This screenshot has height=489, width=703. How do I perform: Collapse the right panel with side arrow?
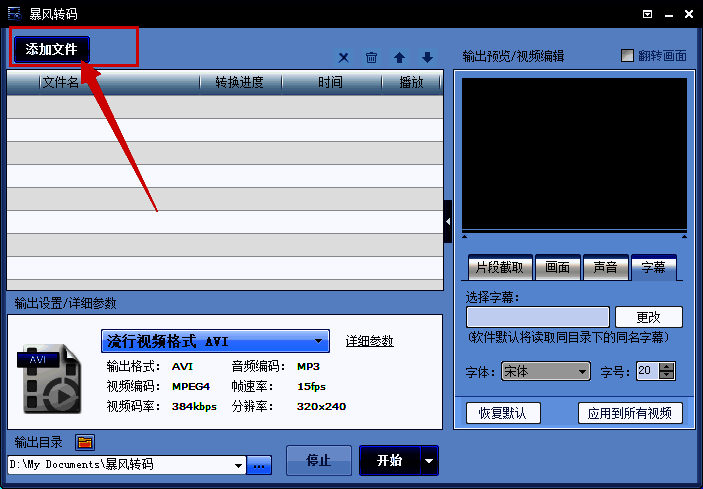tap(448, 220)
